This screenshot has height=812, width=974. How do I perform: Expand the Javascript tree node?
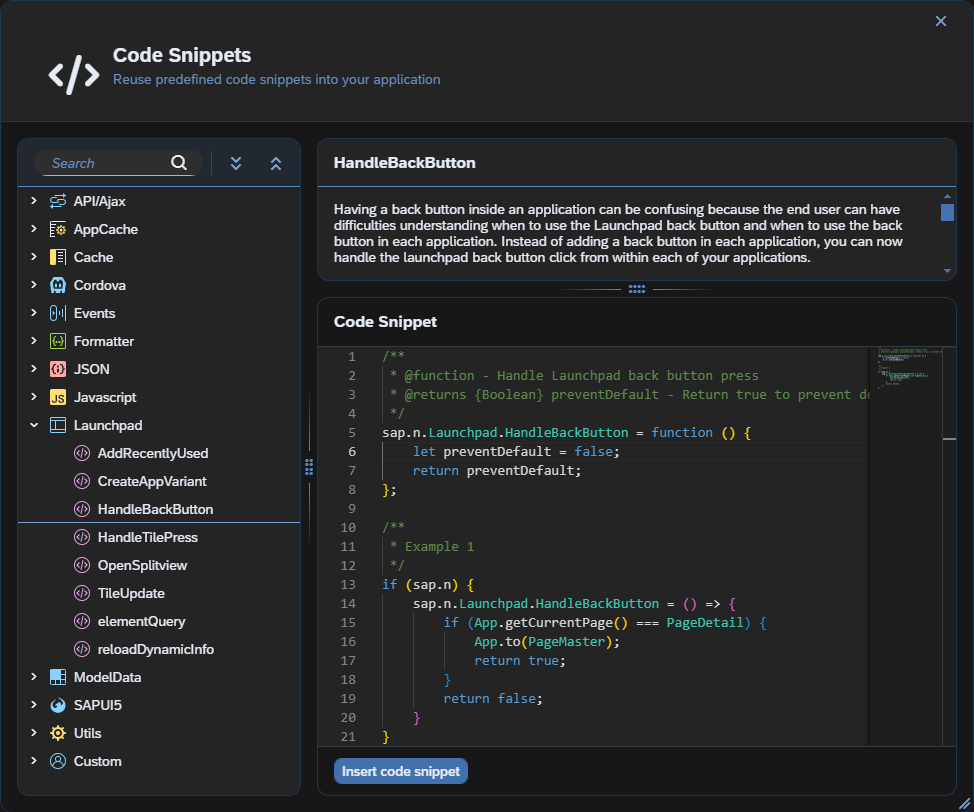pyautogui.click(x=34, y=396)
